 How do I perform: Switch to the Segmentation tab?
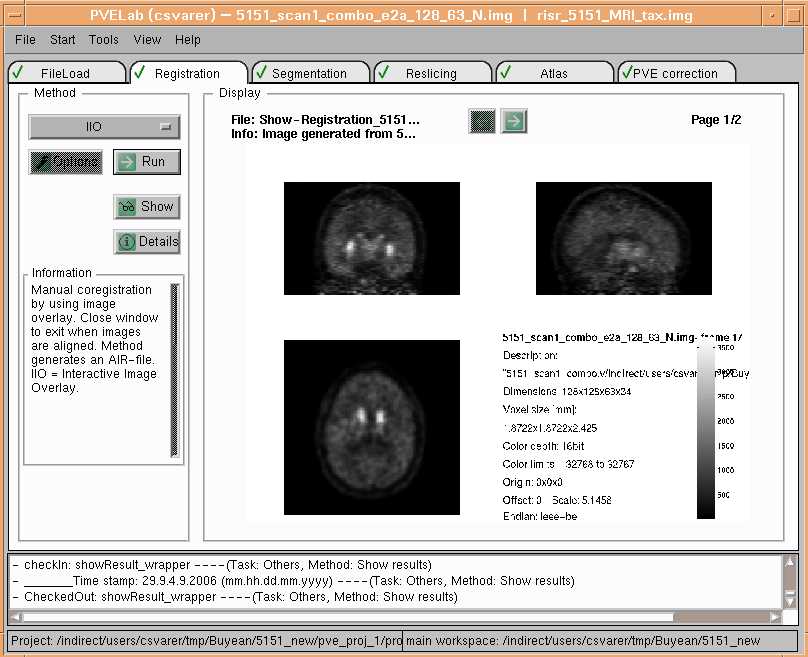coord(308,73)
